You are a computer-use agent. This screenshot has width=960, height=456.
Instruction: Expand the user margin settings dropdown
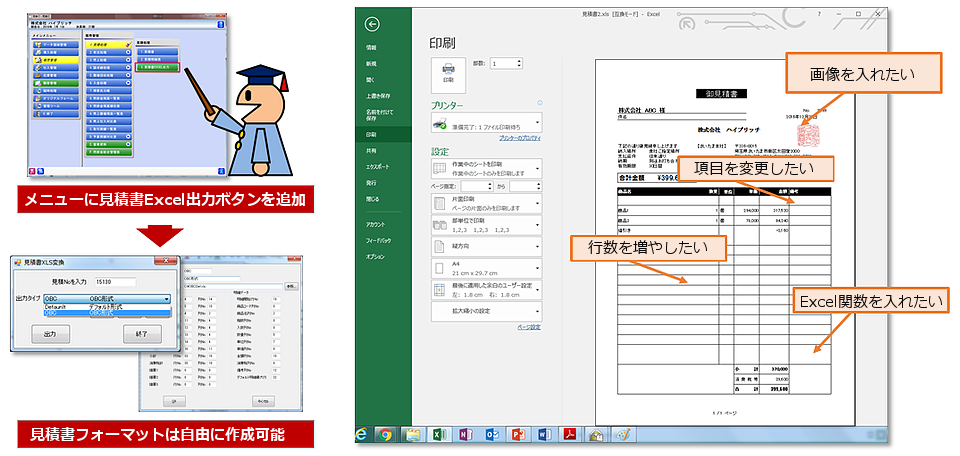coord(487,290)
